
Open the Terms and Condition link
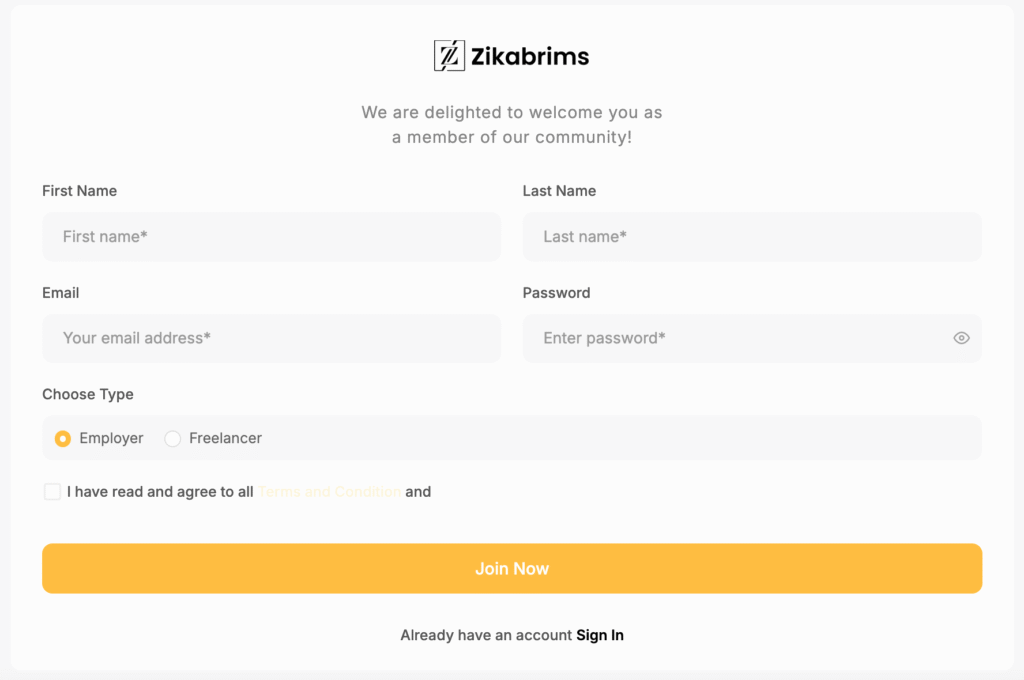pos(329,491)
